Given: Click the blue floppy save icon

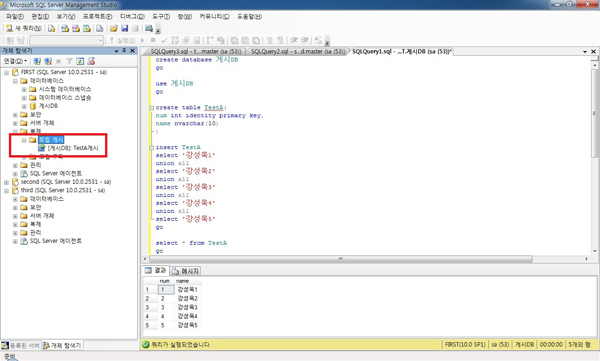Looking at the screenshot, I should click(124, 28).
